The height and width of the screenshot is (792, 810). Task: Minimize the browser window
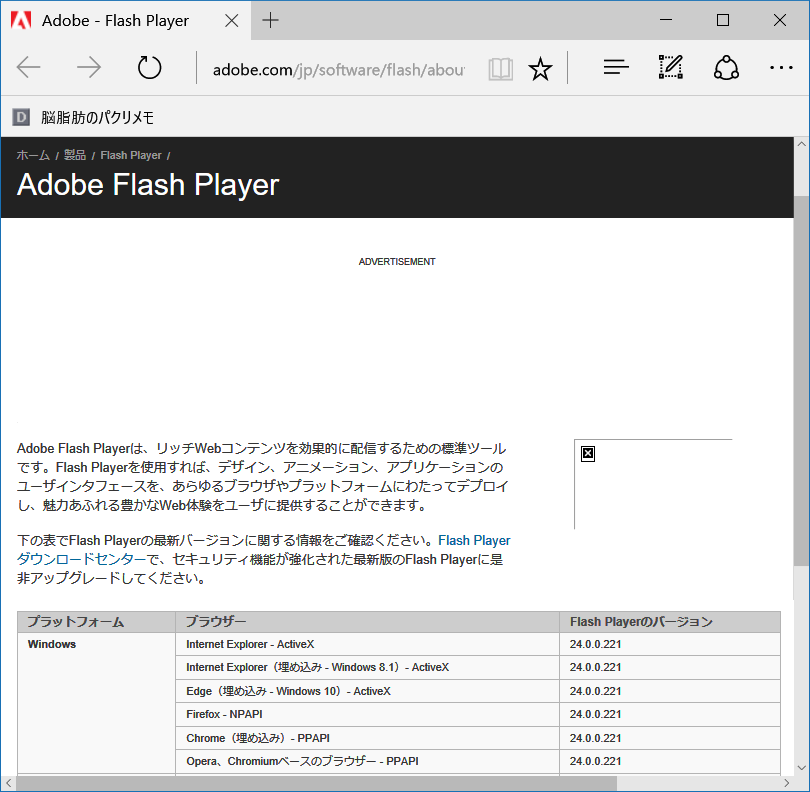coord(666,20)
